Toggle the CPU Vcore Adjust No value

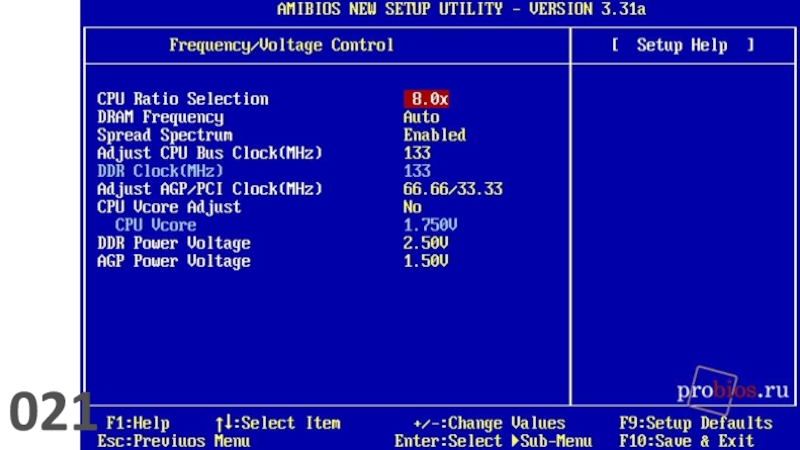pyautogui.click(x=412, y=207)
